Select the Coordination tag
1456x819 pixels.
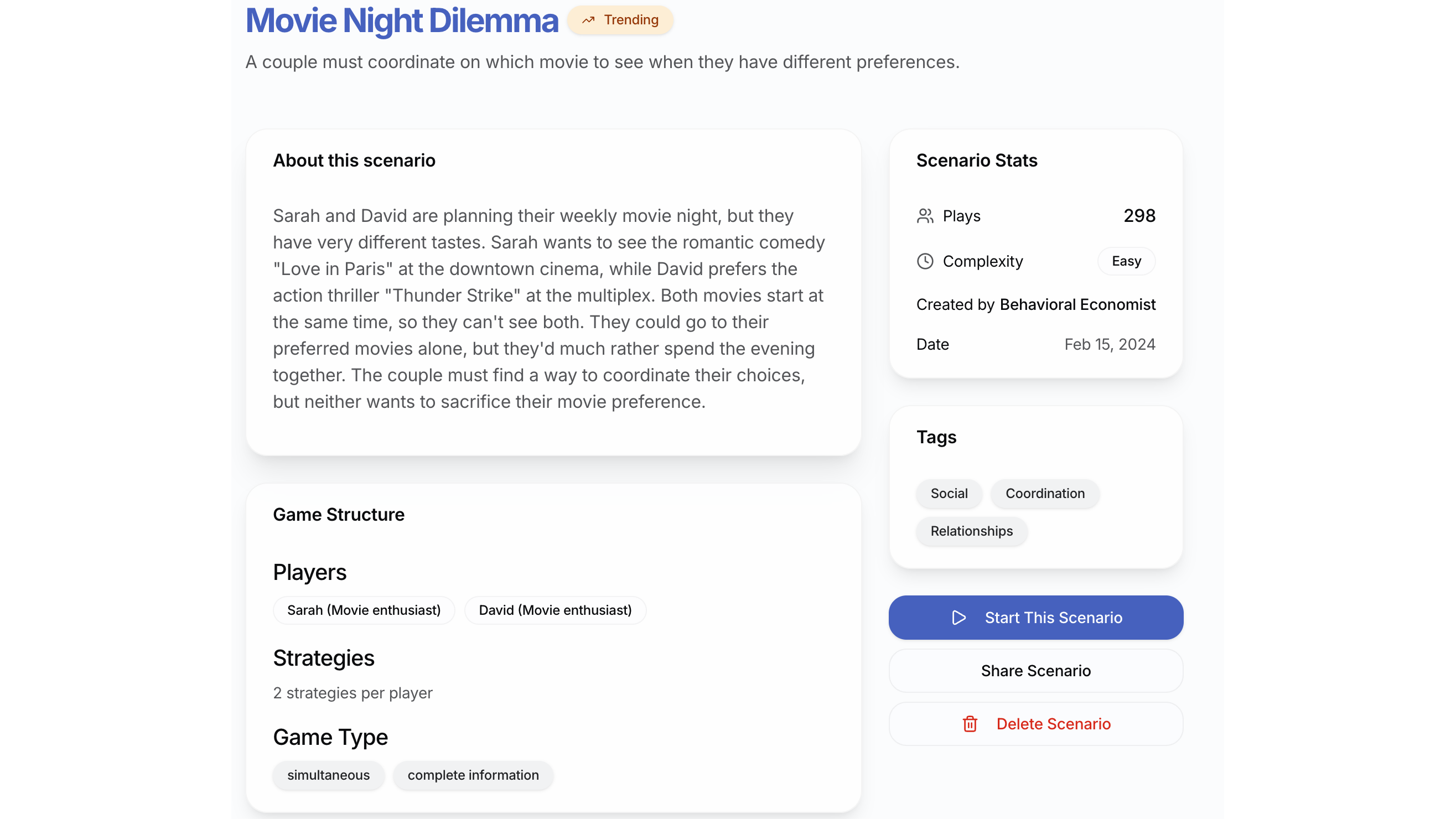tap(1044, 494)
